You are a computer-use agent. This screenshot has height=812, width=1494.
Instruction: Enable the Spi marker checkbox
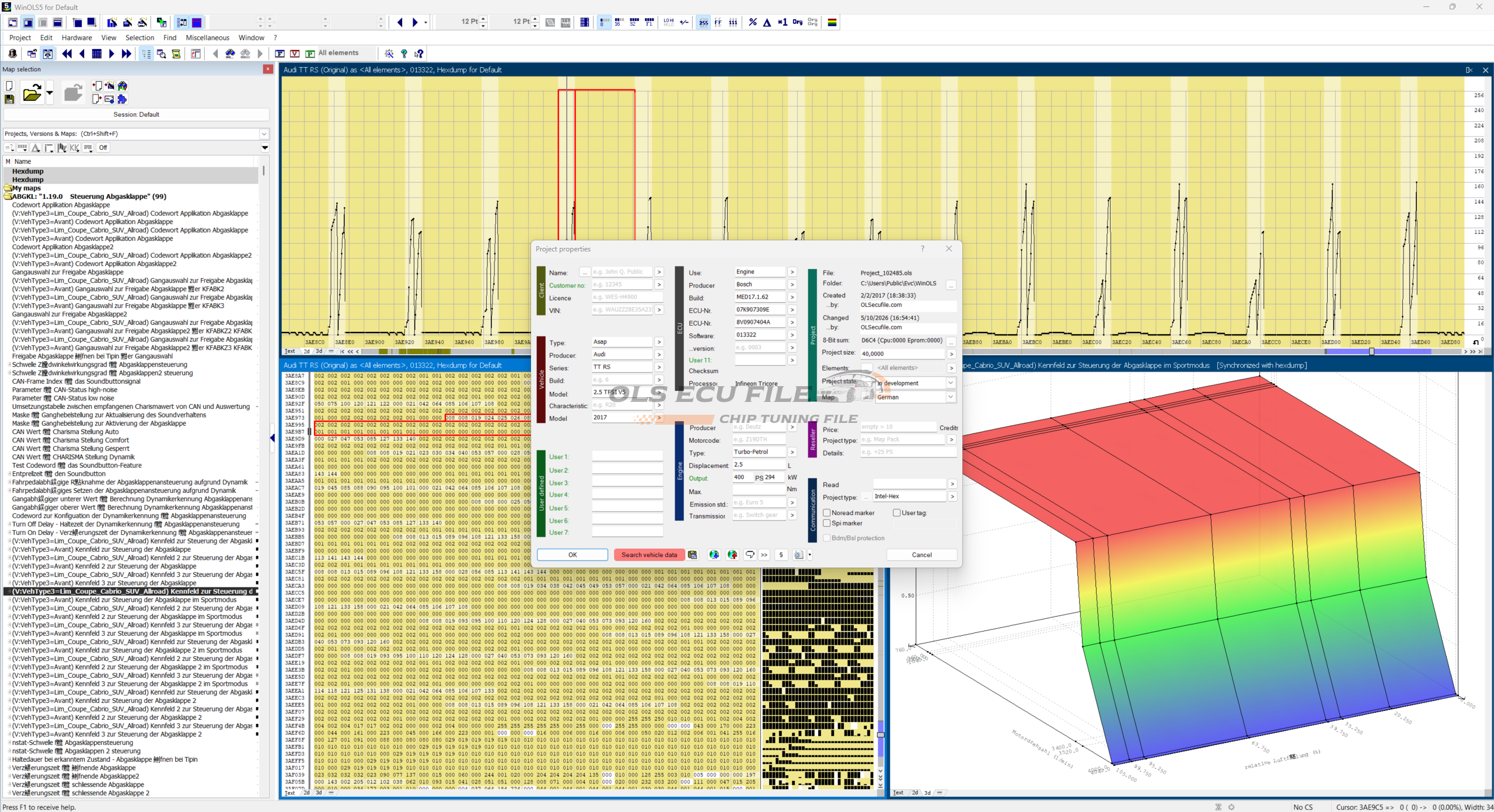[x=827, y=523]
